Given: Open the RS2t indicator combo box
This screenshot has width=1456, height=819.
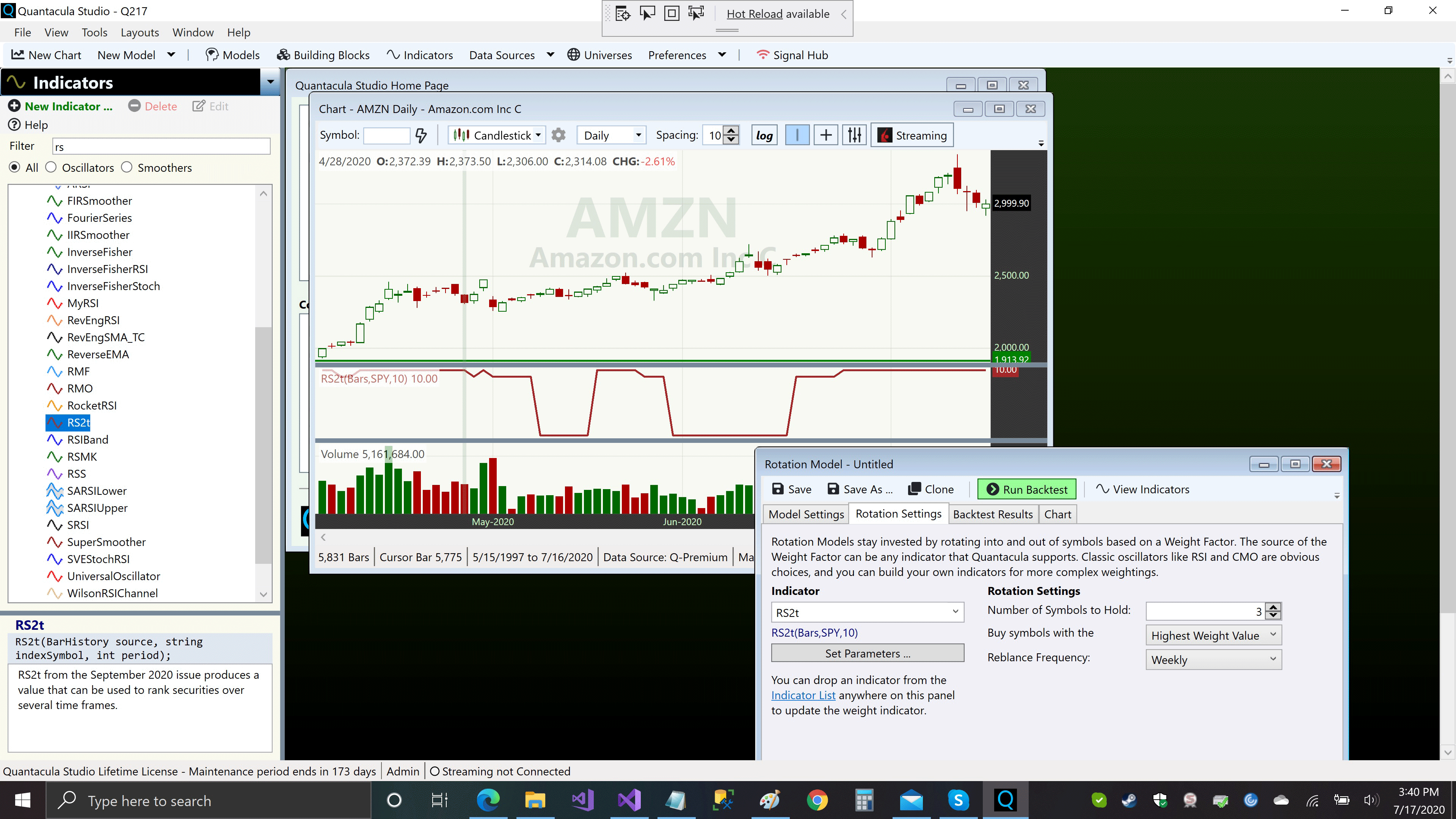Looking at the screenshot, I should pyautogui.click(x=868, y=612).
